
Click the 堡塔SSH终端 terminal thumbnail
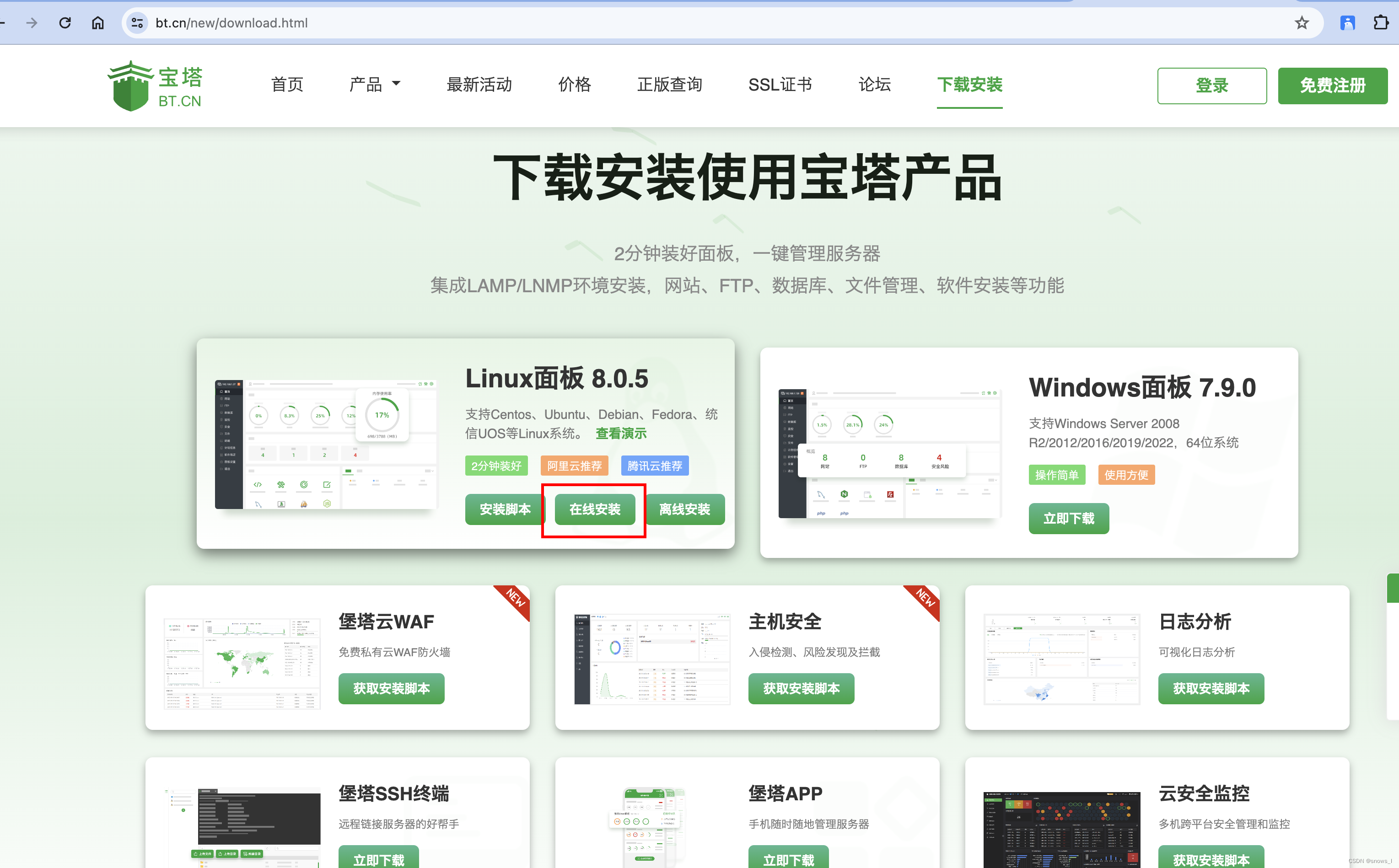(x=242, y=827)
